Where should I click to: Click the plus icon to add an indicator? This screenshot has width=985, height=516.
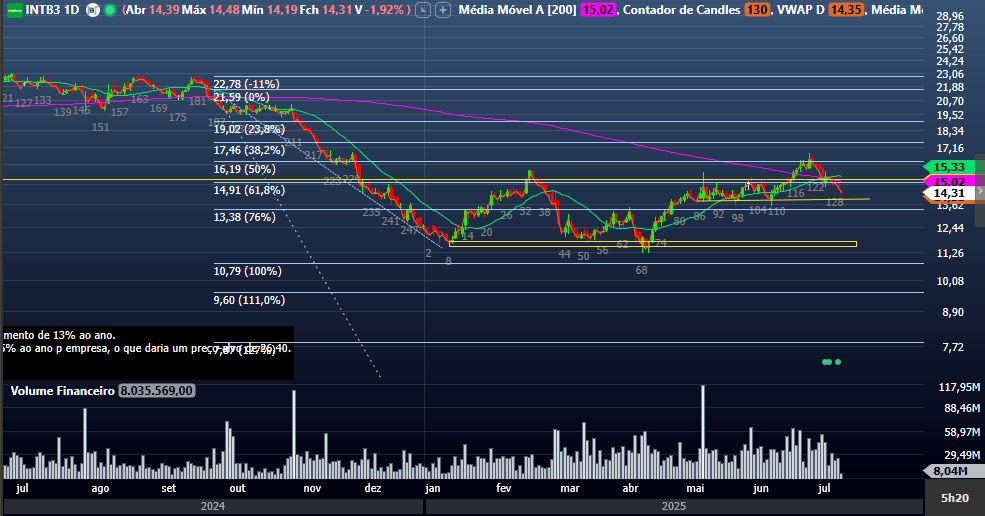point(441,8)
